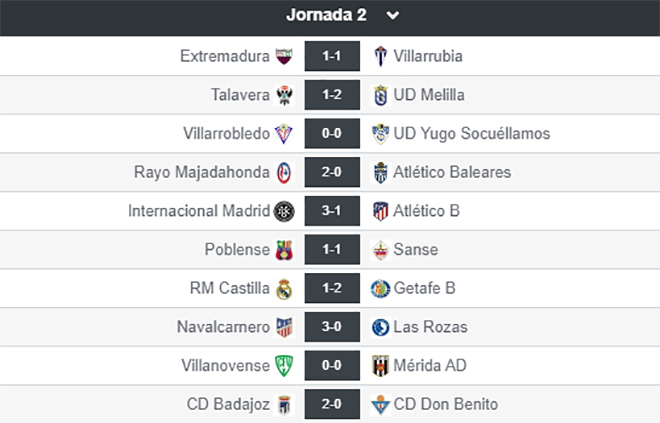Open the Internacional Madrid round crest
This screenshot has height=423, width=660.
coord(284,211)
